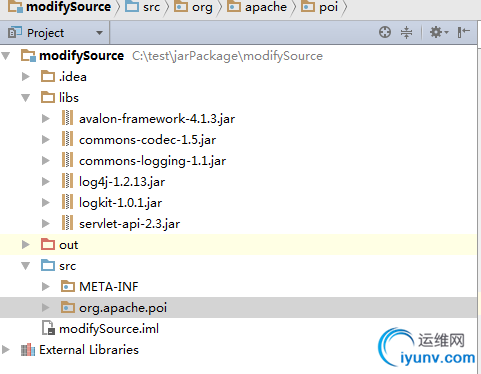Expand the out folder
Screen dimensions: 481x374
coord(25,245)
